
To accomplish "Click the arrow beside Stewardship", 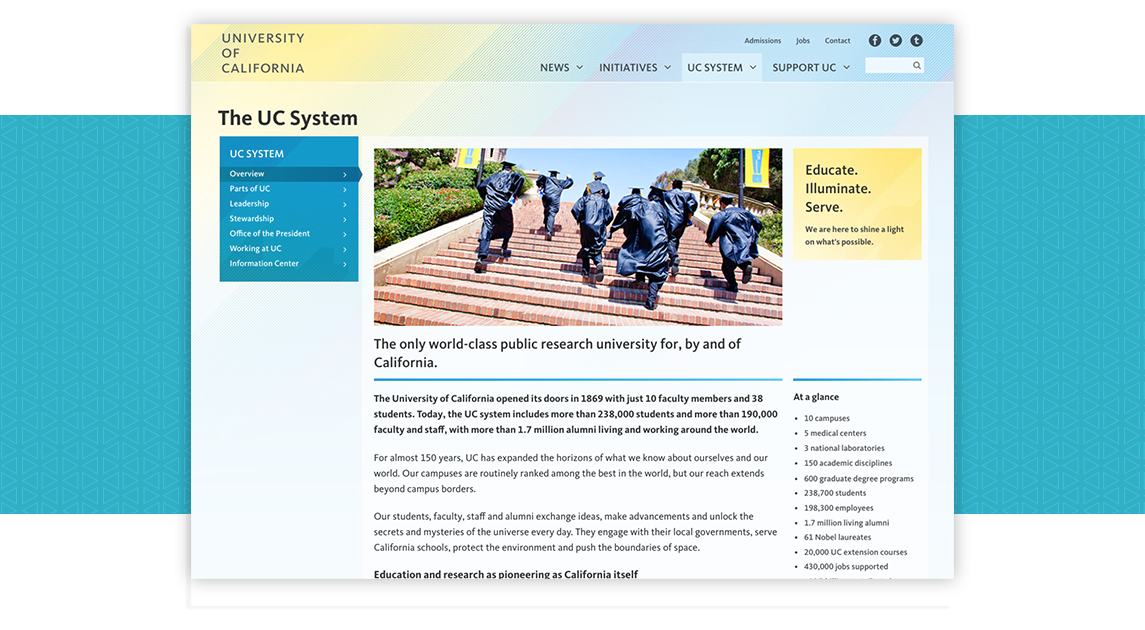I will coord(345,220).
